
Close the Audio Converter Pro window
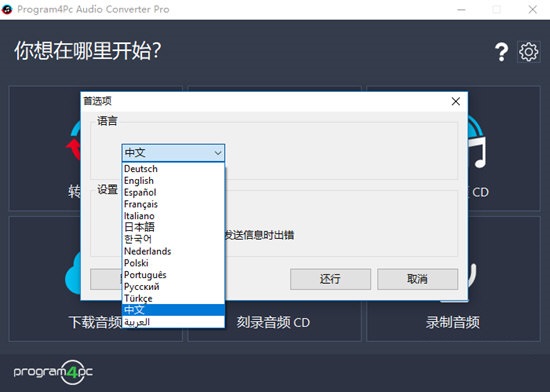(x=532, y=9)
